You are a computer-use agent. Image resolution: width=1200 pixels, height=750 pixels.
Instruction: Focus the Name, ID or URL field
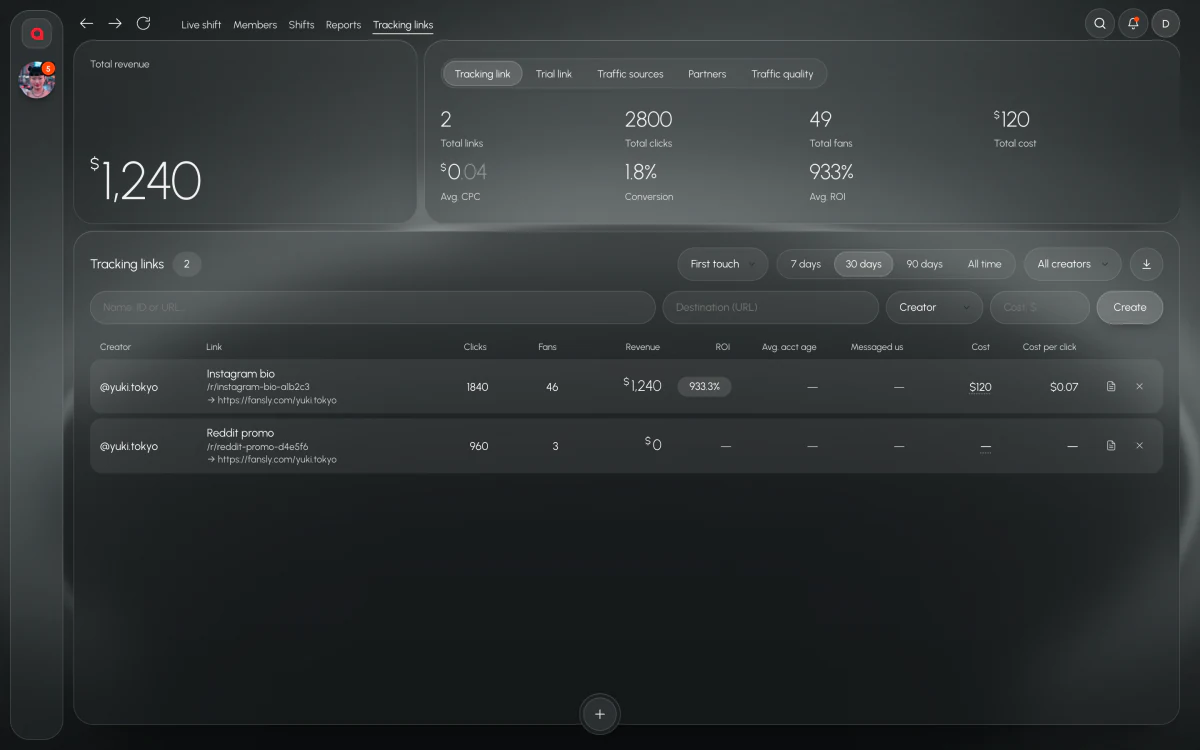372,307
